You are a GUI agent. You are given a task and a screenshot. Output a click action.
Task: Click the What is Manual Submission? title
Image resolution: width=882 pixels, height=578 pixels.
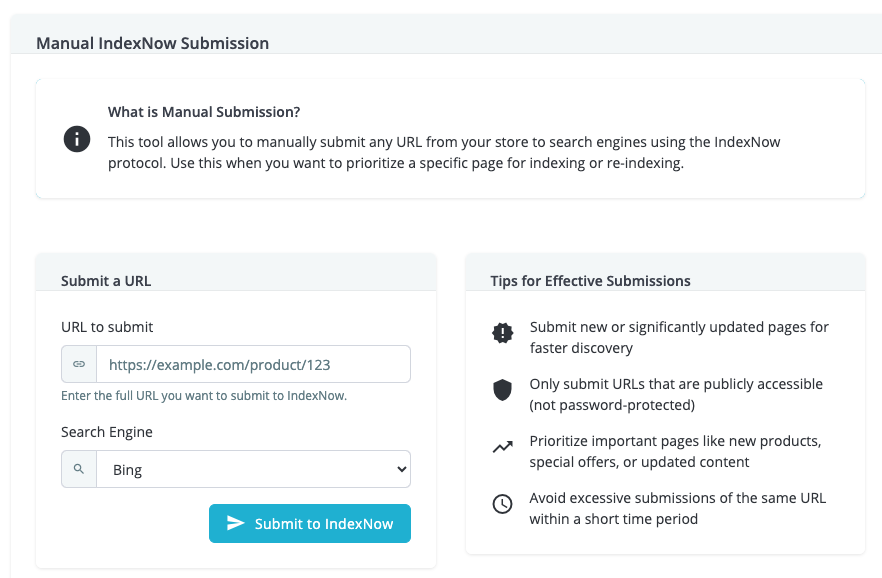click(x=204, y=112)
